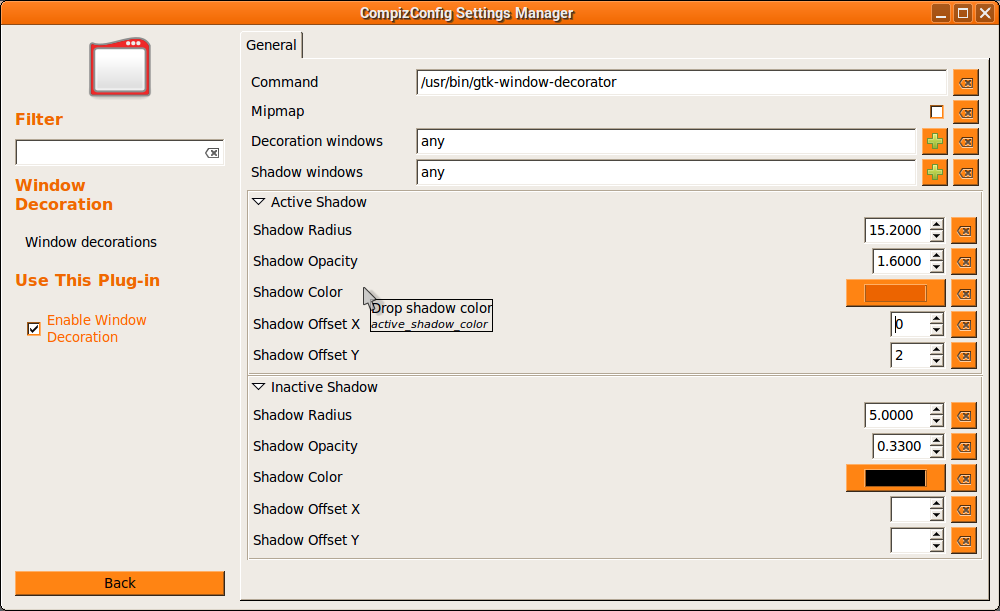This screenshot has height=611, width=1000.
Task: Reset Active Shadow Opacity to default
Action: 964,261
